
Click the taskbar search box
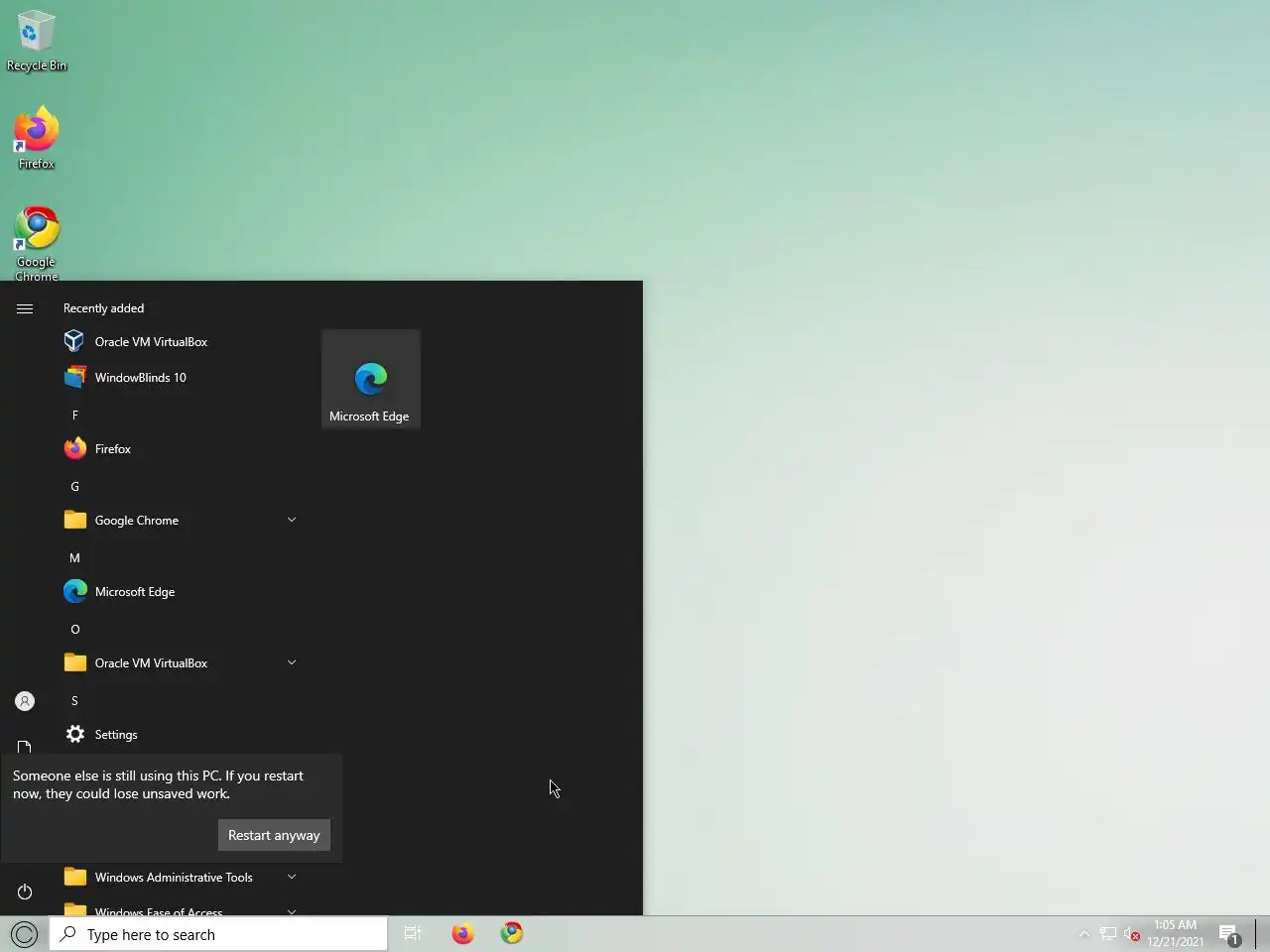(x=218, y=934)
